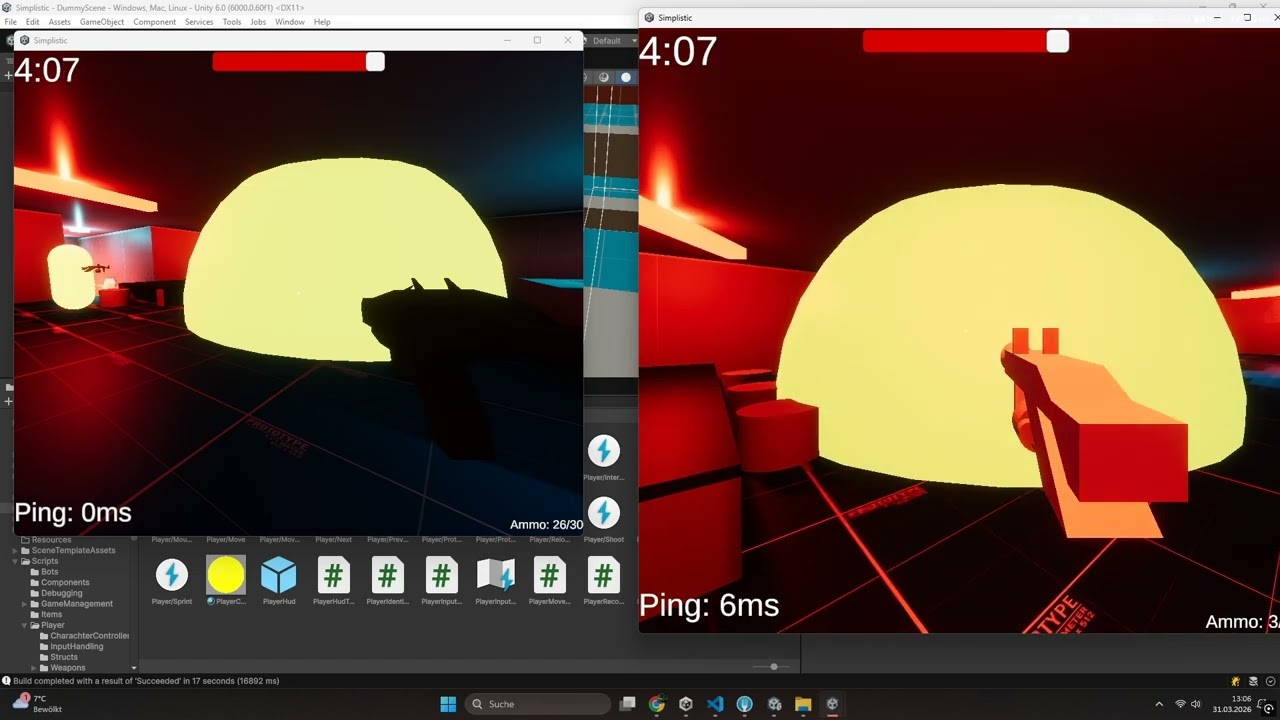Image resolution: width=1280 pixels, height=720 pixels.
Task: Open the GameObject menu
Action: point(102,22)
